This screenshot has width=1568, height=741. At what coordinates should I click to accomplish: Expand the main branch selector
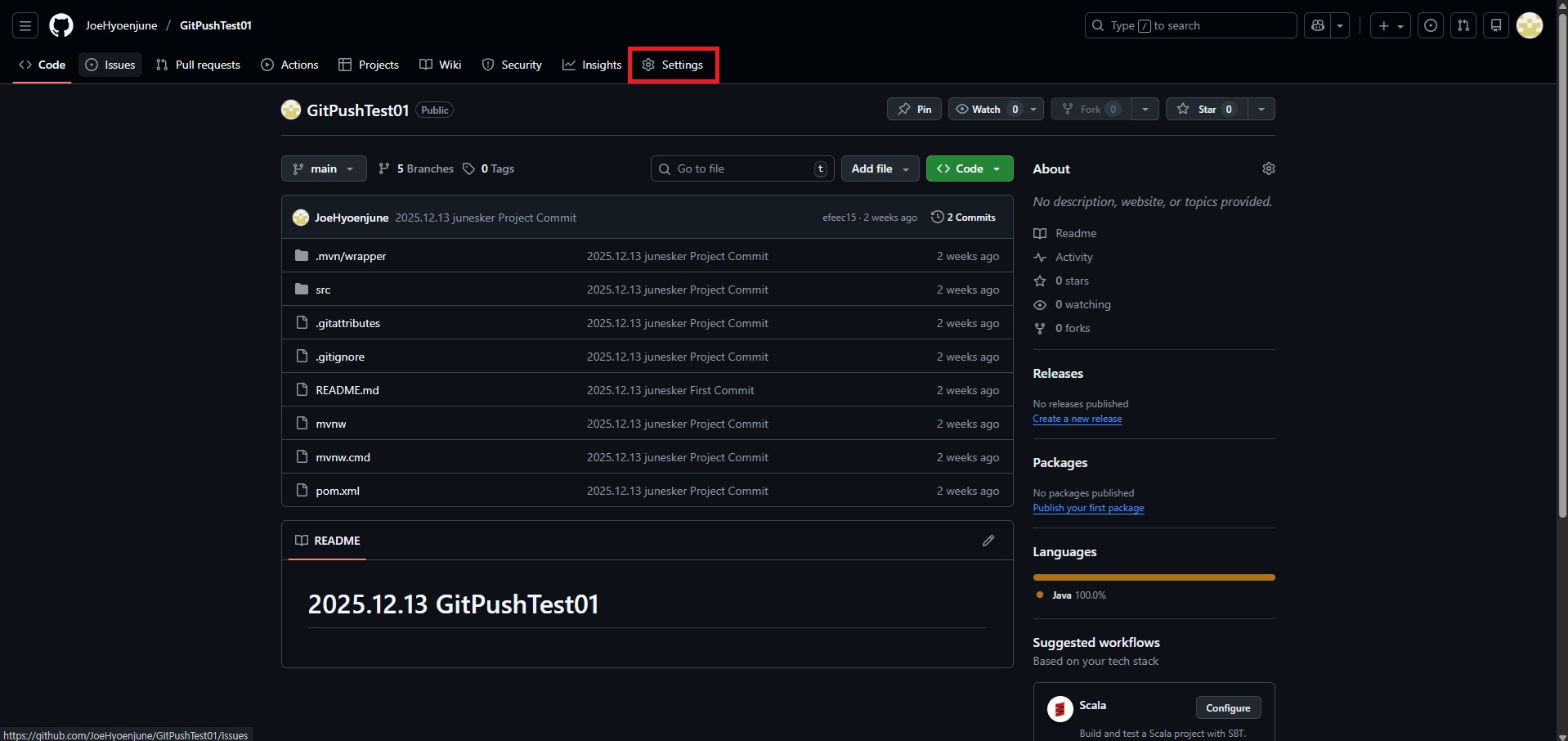pos(324,168)
